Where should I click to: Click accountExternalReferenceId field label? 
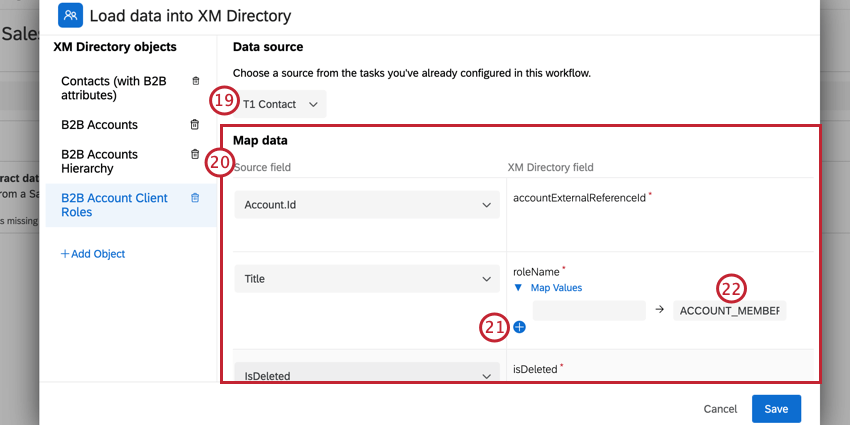coord(579,198)
